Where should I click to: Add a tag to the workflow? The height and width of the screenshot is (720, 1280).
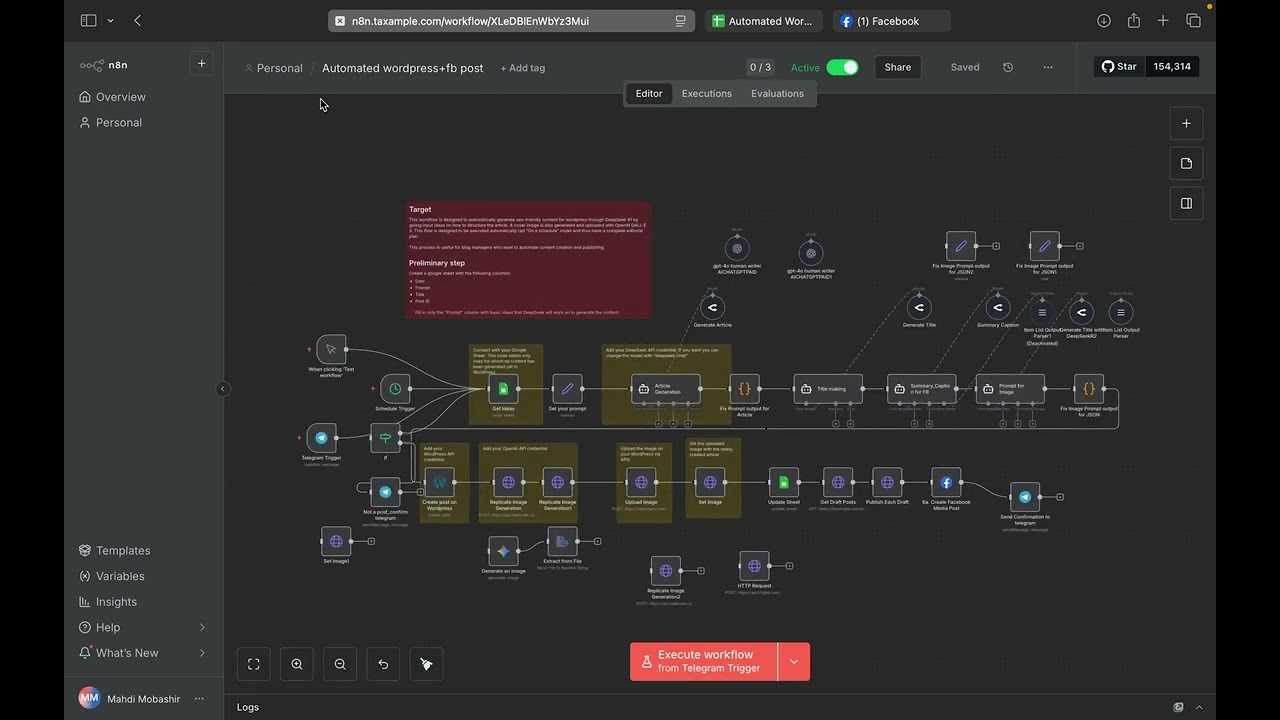coord(522,68)
